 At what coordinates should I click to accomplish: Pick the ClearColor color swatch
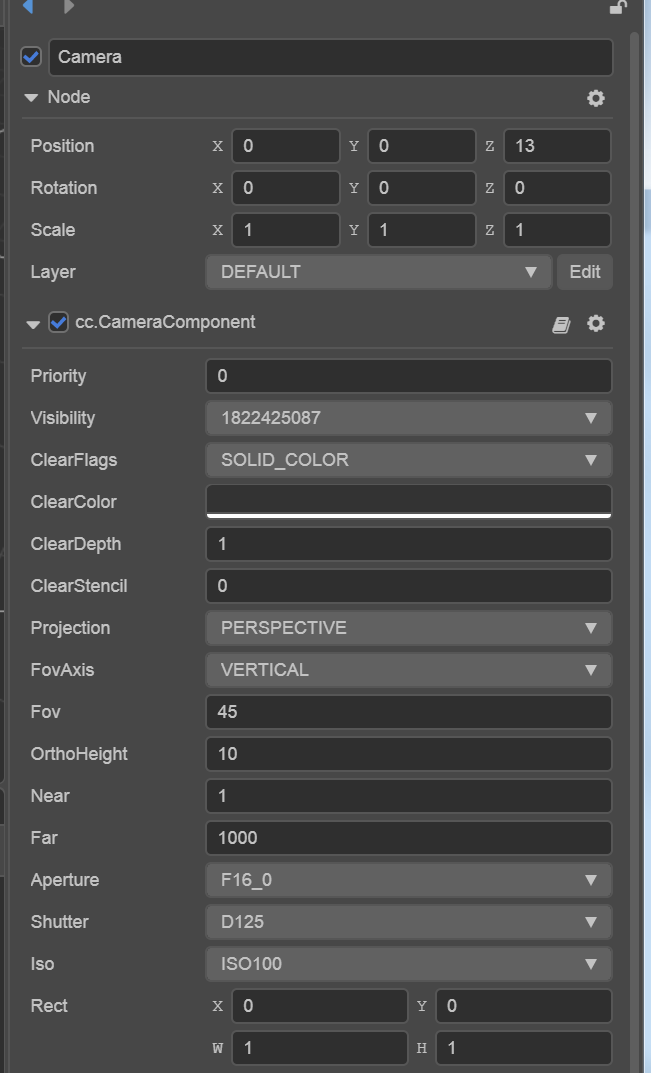[408, 501]
